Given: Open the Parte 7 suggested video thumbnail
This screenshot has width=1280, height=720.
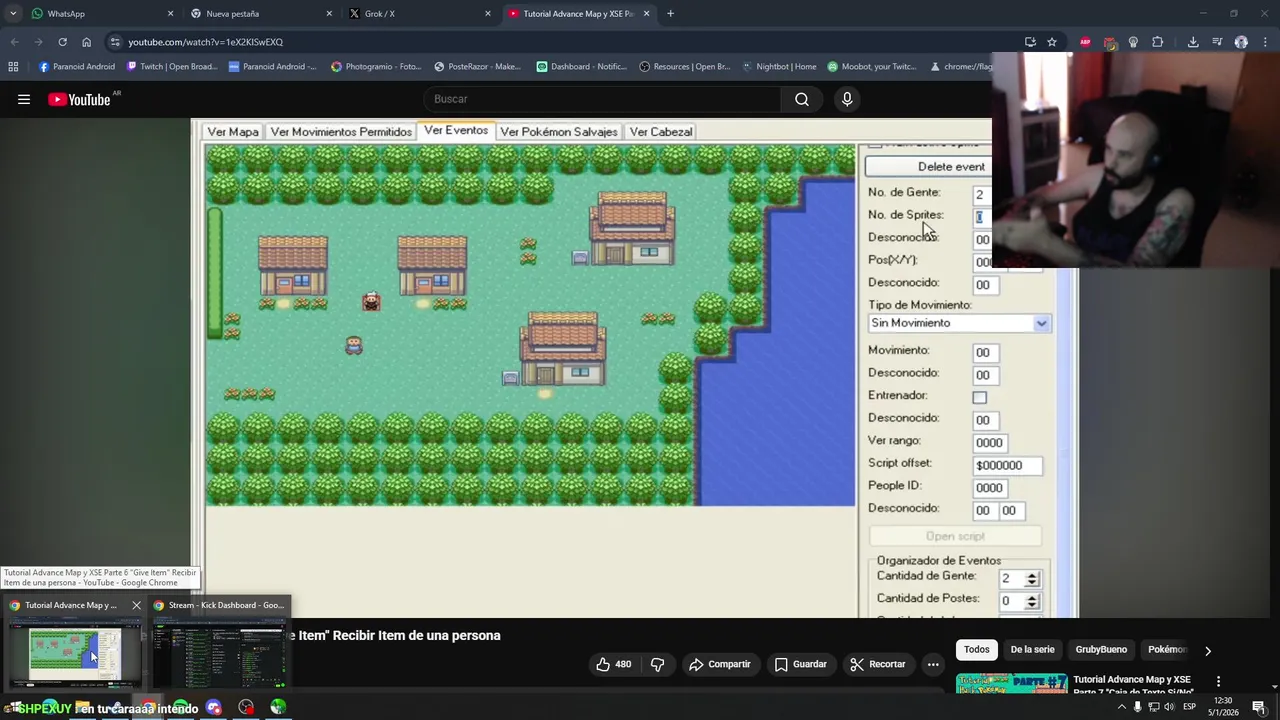Looking at the screenshot, I should 1011,684.
